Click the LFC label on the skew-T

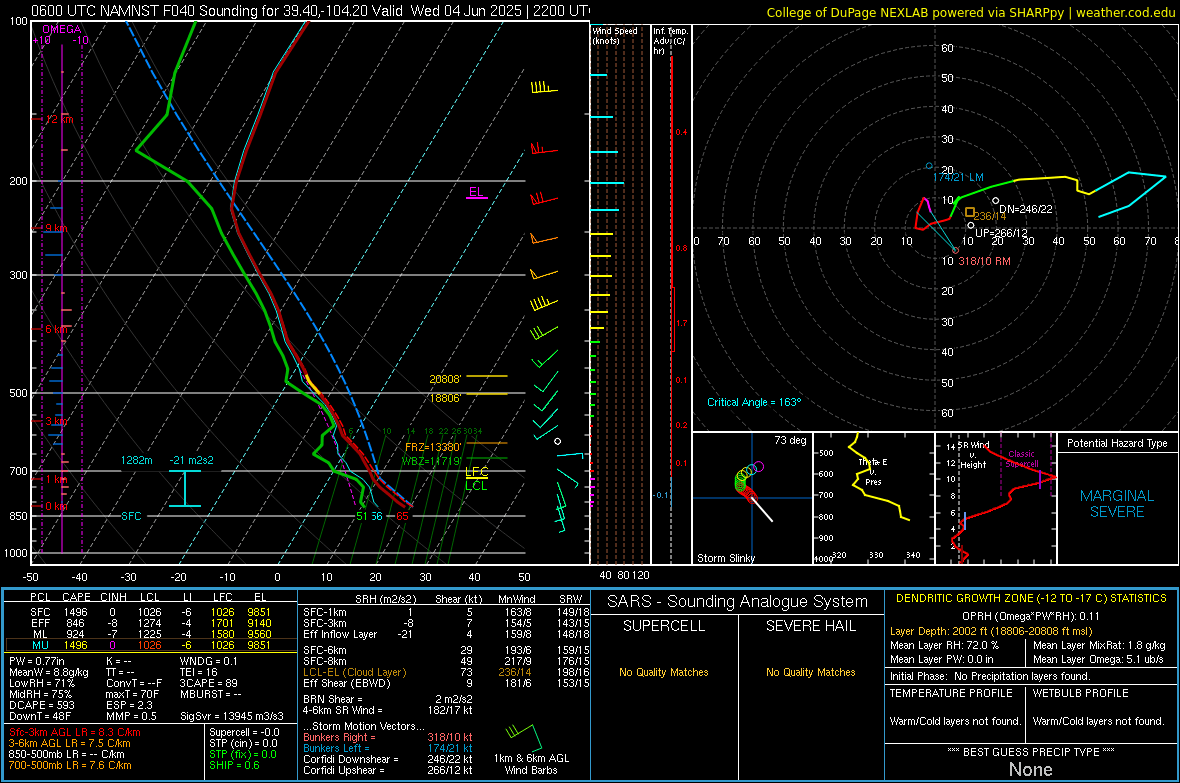(476, 472)
